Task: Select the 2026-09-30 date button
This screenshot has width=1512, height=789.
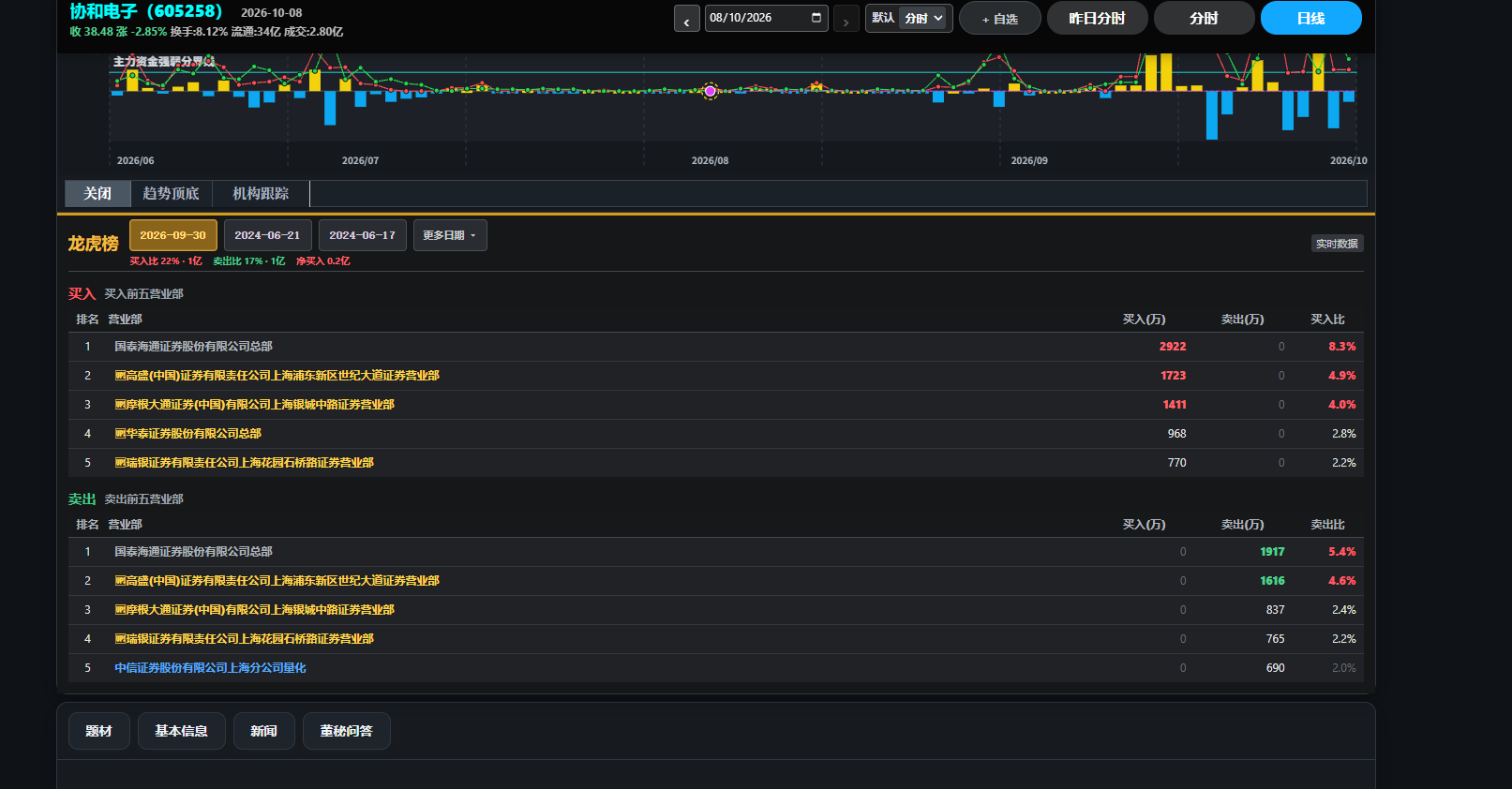Action: [173, 235]
